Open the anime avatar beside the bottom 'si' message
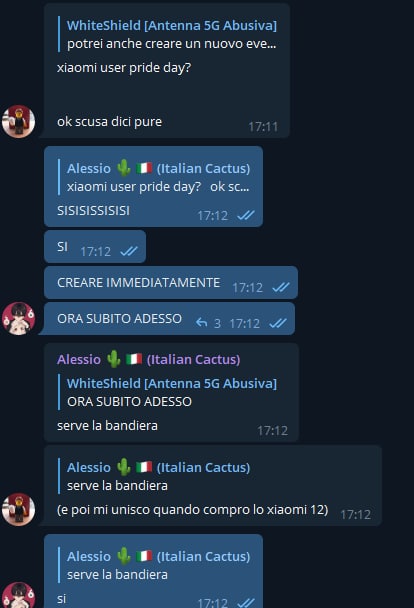Screen dimensions: 414x608 coord(18,595)
